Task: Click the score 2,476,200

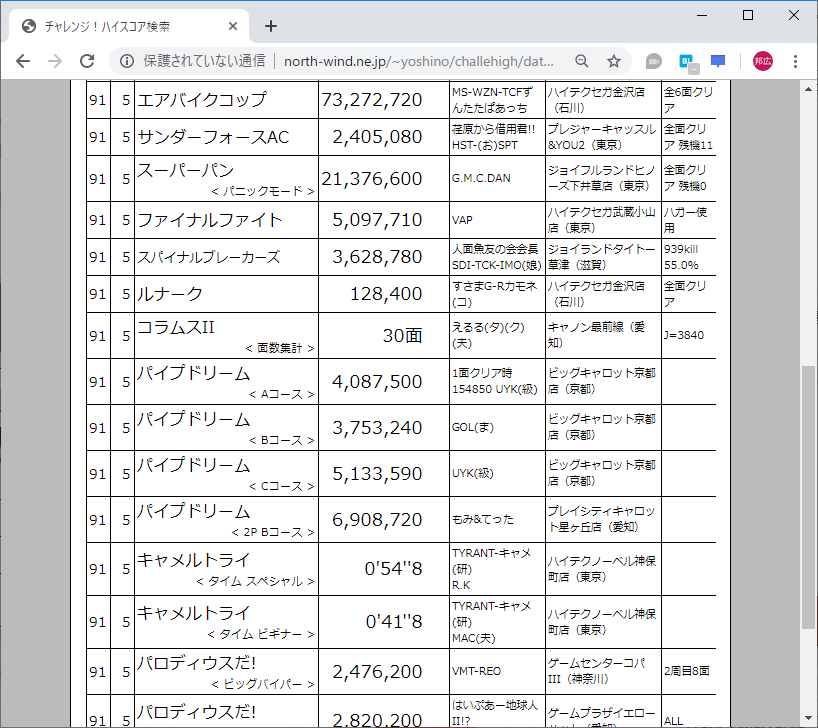Action: [377, 672]
